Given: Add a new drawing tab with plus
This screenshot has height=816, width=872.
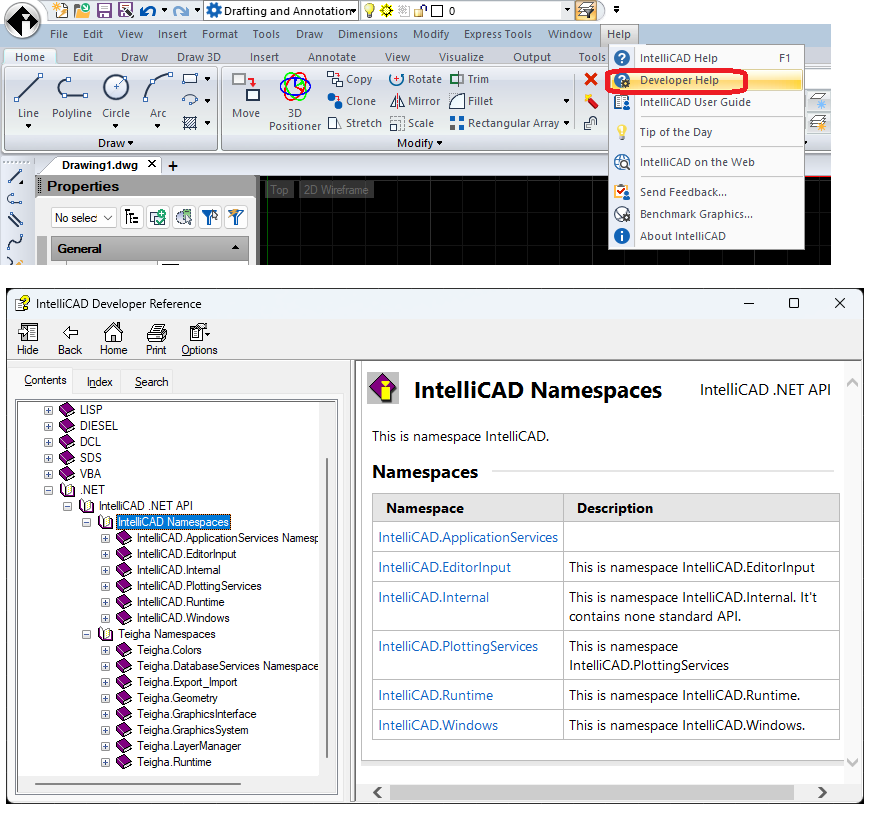Looking at the screenshot, I should click(173, 166).
